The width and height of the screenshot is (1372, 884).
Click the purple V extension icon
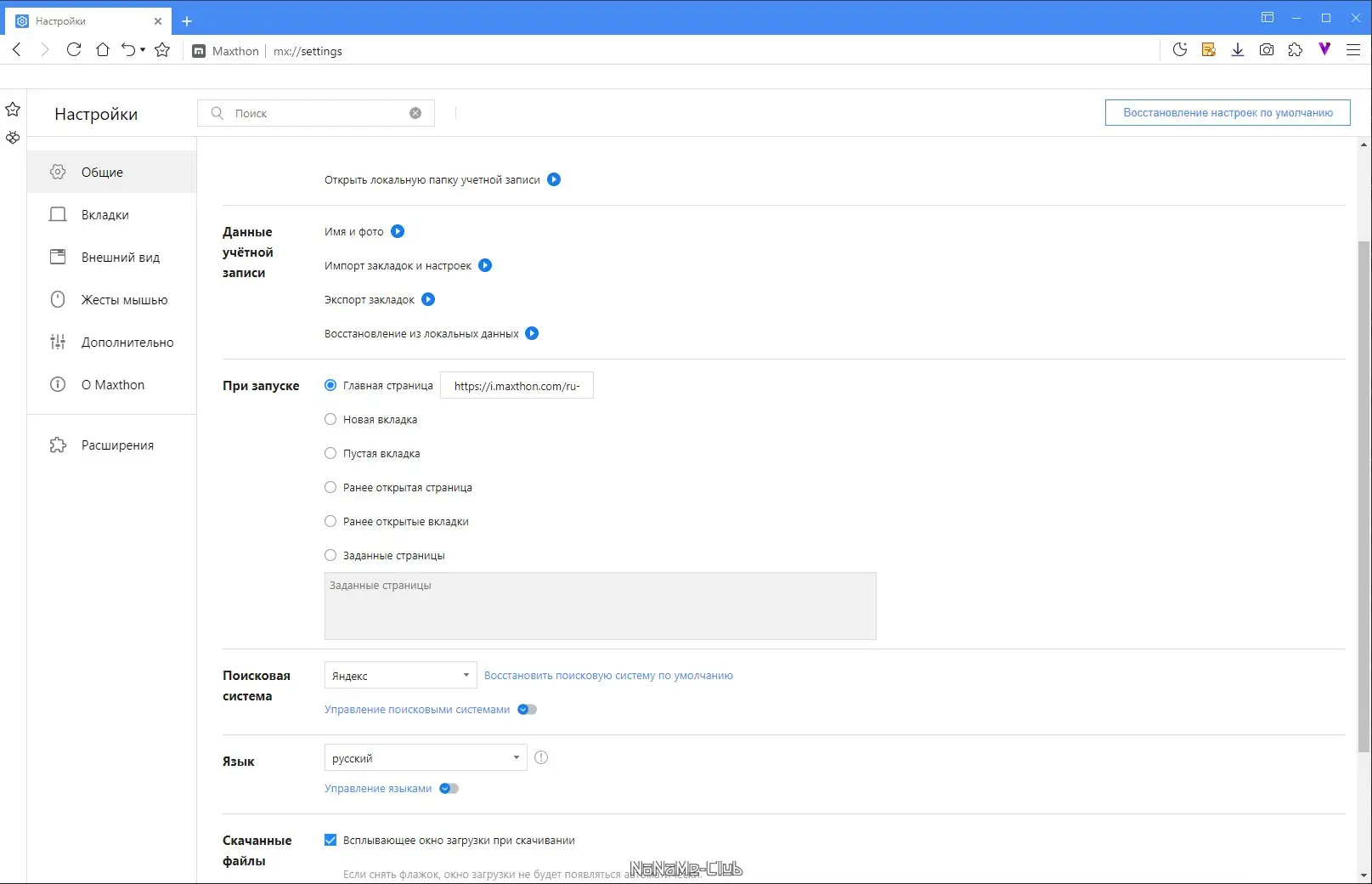tap(1324, 49)
